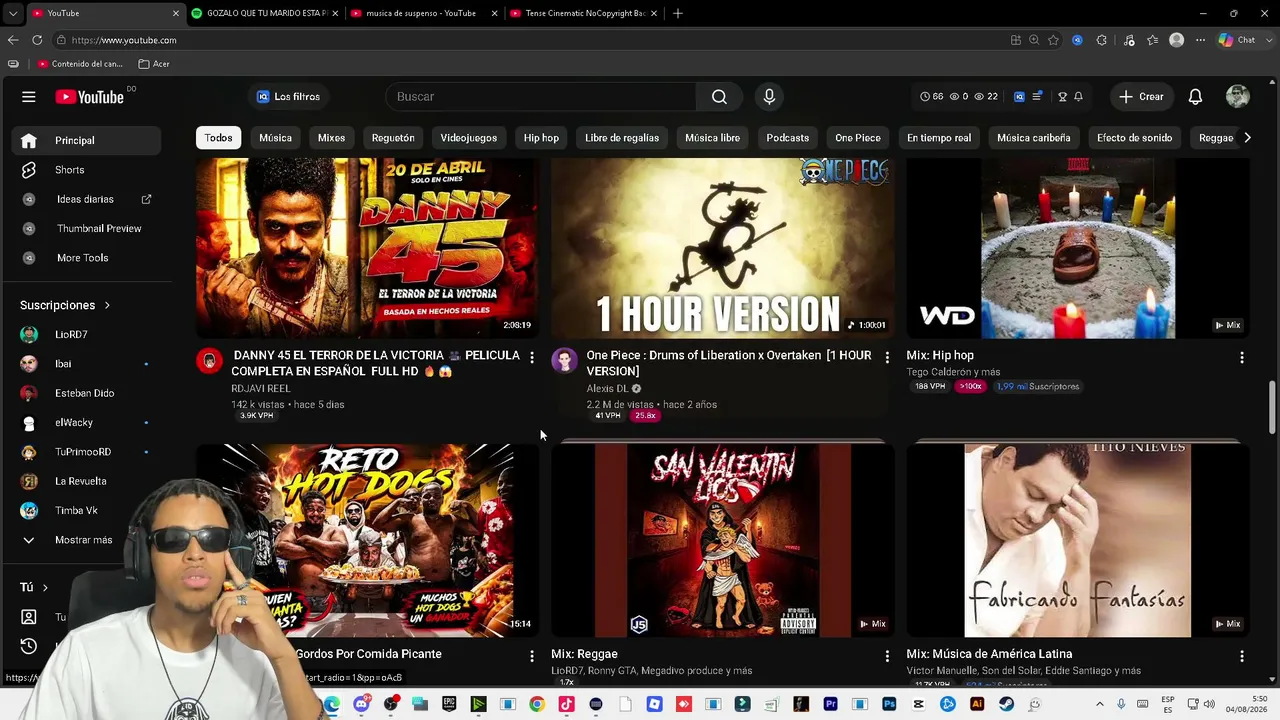The width and height of the screenshot is (1280, 720).
Task: Open the DANNY 45 movie thumbnail
Action: (367, 247)
